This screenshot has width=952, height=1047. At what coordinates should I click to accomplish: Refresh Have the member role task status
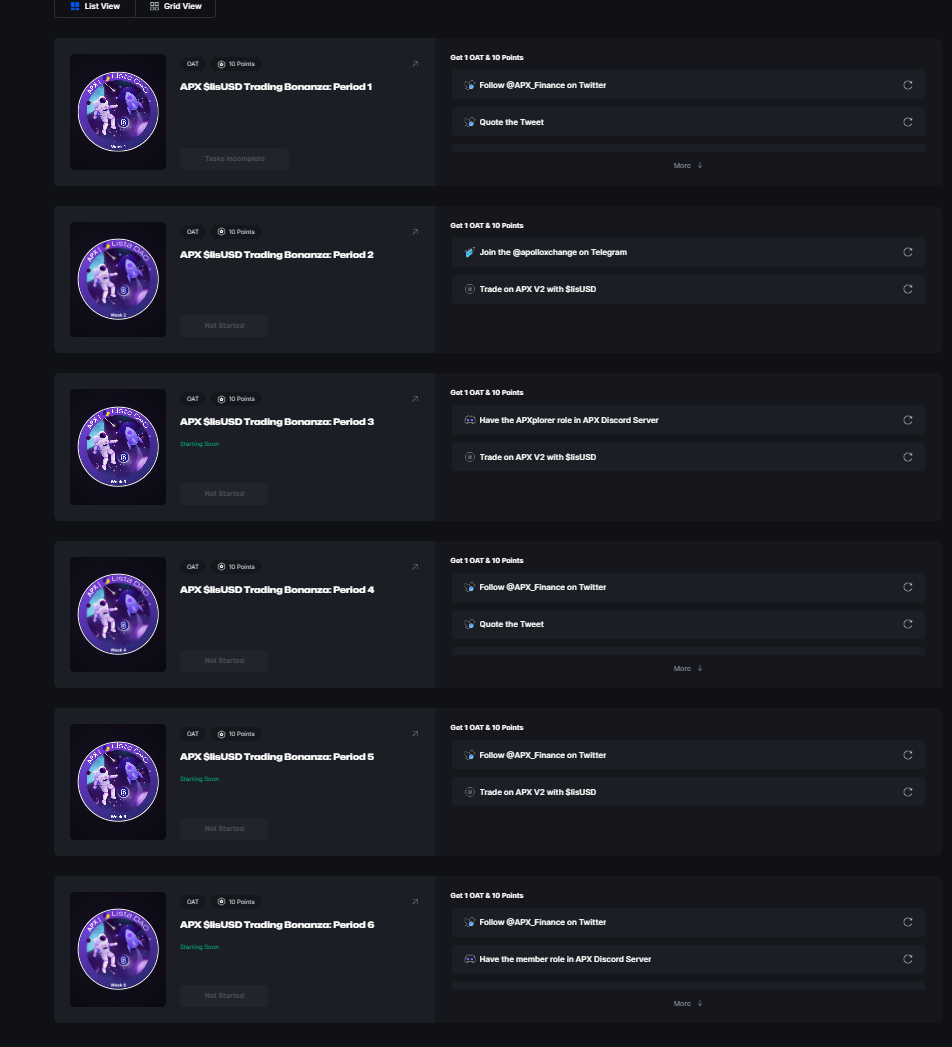tap(907, 959)
